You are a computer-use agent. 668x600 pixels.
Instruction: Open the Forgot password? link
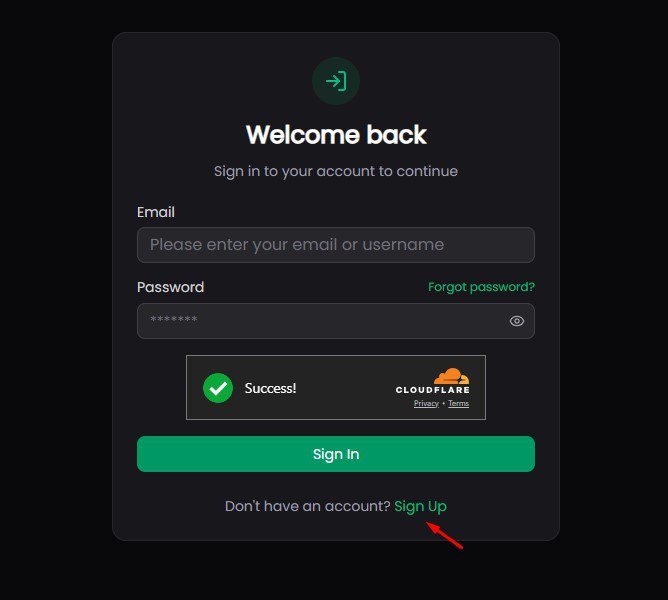point(481,287)
